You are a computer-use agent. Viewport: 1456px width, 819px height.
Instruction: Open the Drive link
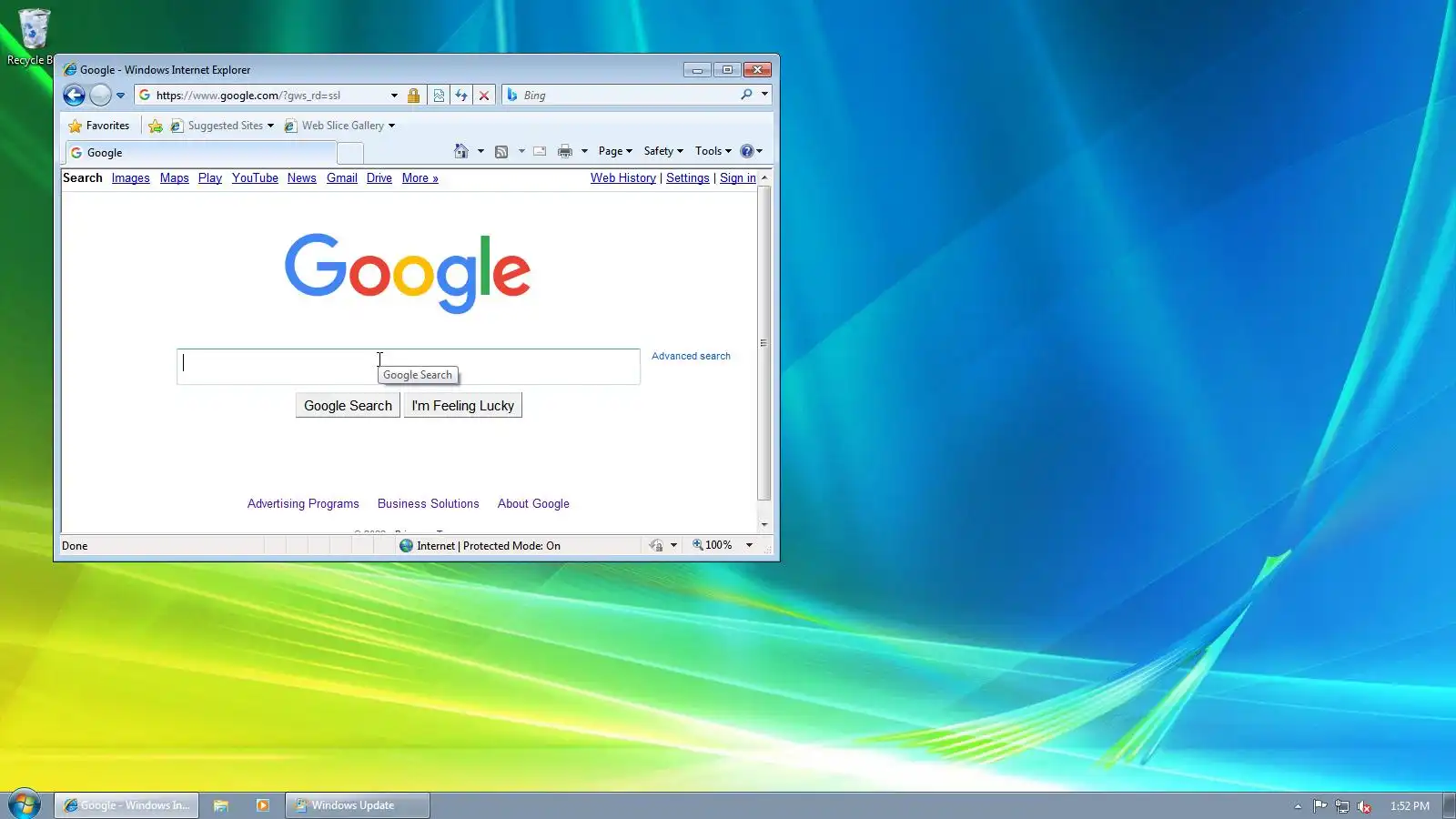(379, 178)
